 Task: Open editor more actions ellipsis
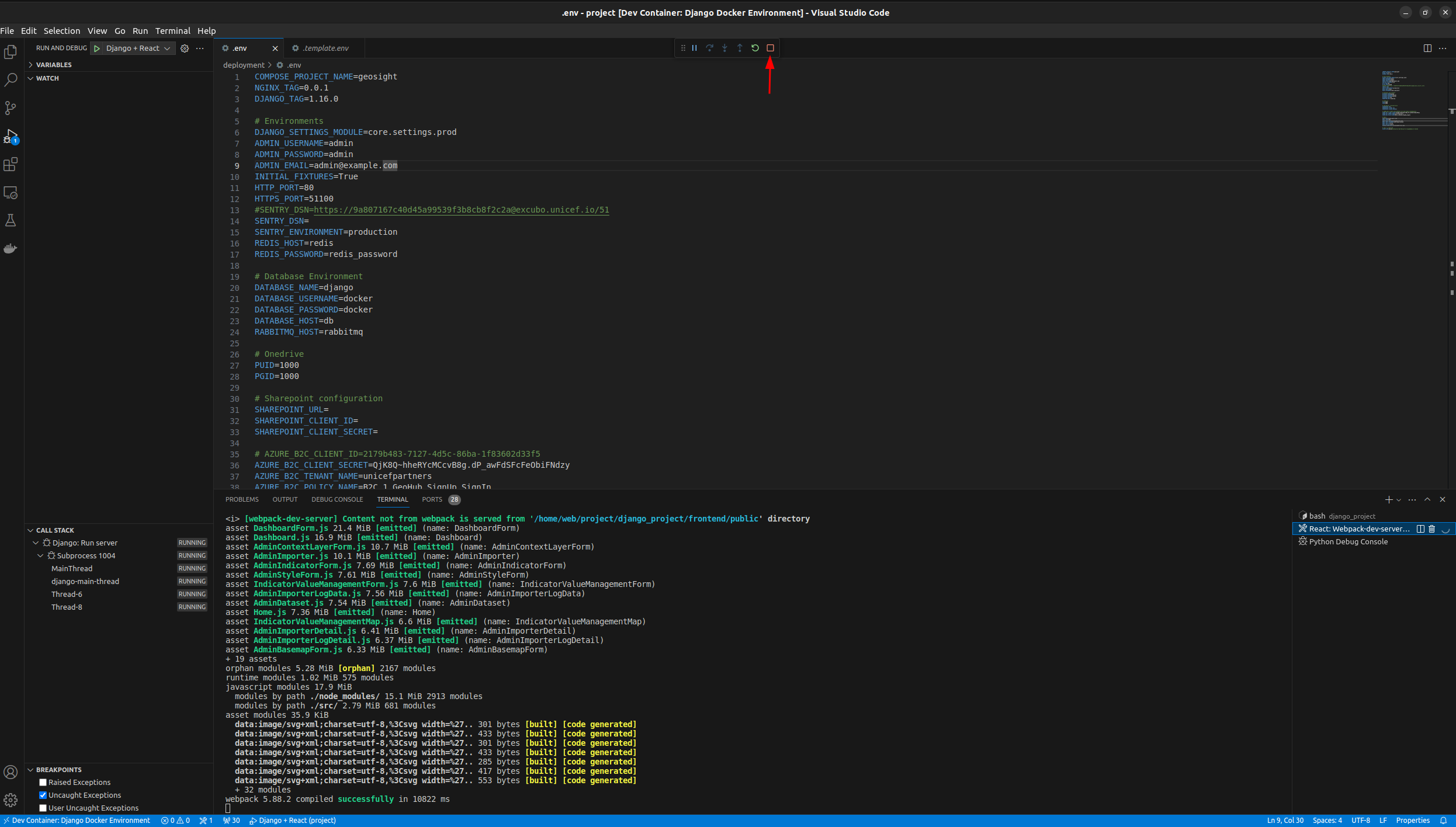[x=1443, y=48]
